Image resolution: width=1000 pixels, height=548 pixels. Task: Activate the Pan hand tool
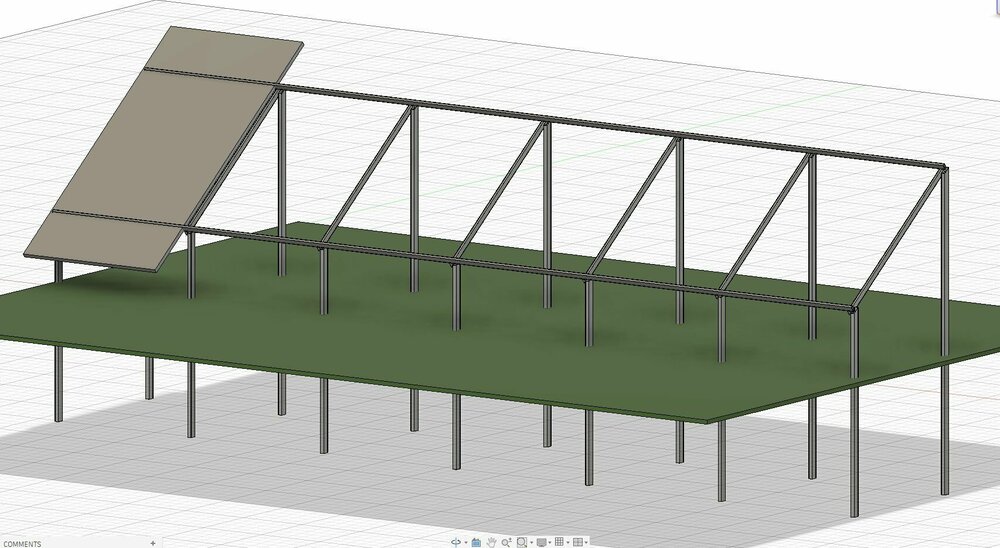(492, 542)
